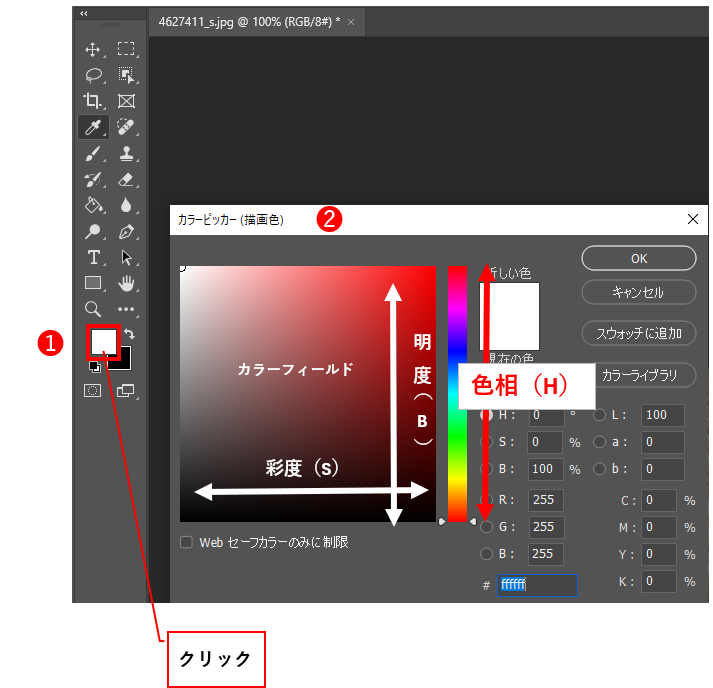Open the Edit Toolbar three-dots menu
This screenshot has height=688, width=713.
click(126, 309)
